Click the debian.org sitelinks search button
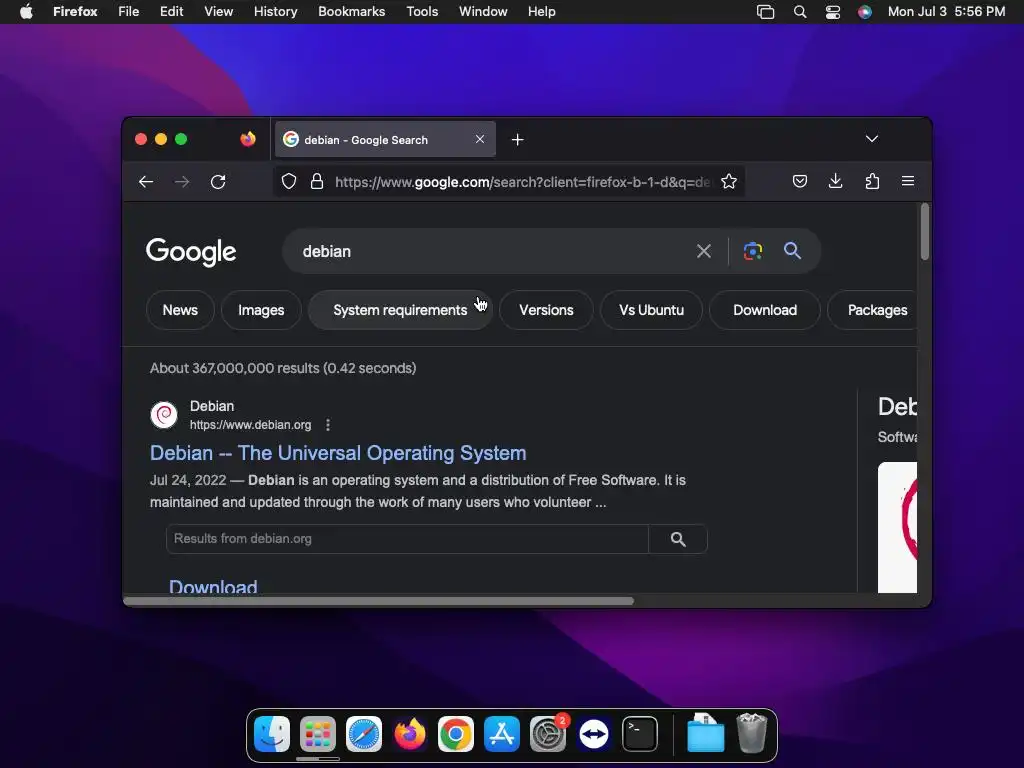1024x768 pixels. [x=678, y=539]
